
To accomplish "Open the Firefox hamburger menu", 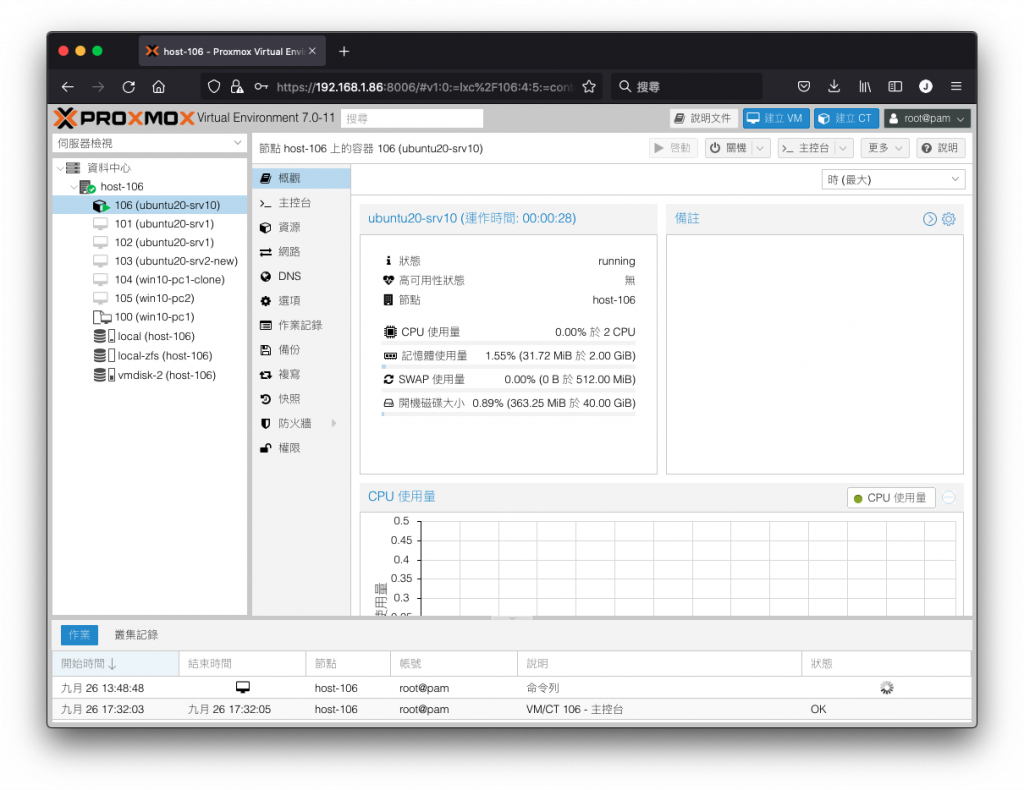I will click(x=956, y=87).
